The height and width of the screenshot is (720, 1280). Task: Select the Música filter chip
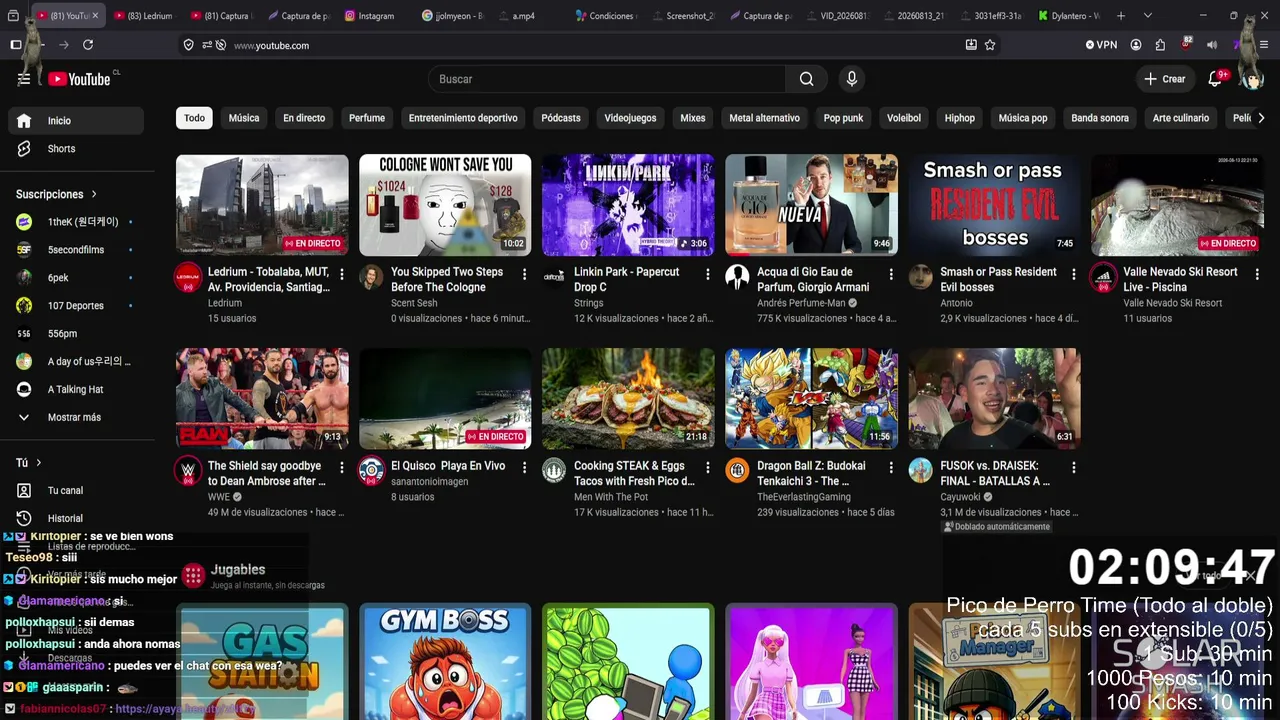coord(244,118)
